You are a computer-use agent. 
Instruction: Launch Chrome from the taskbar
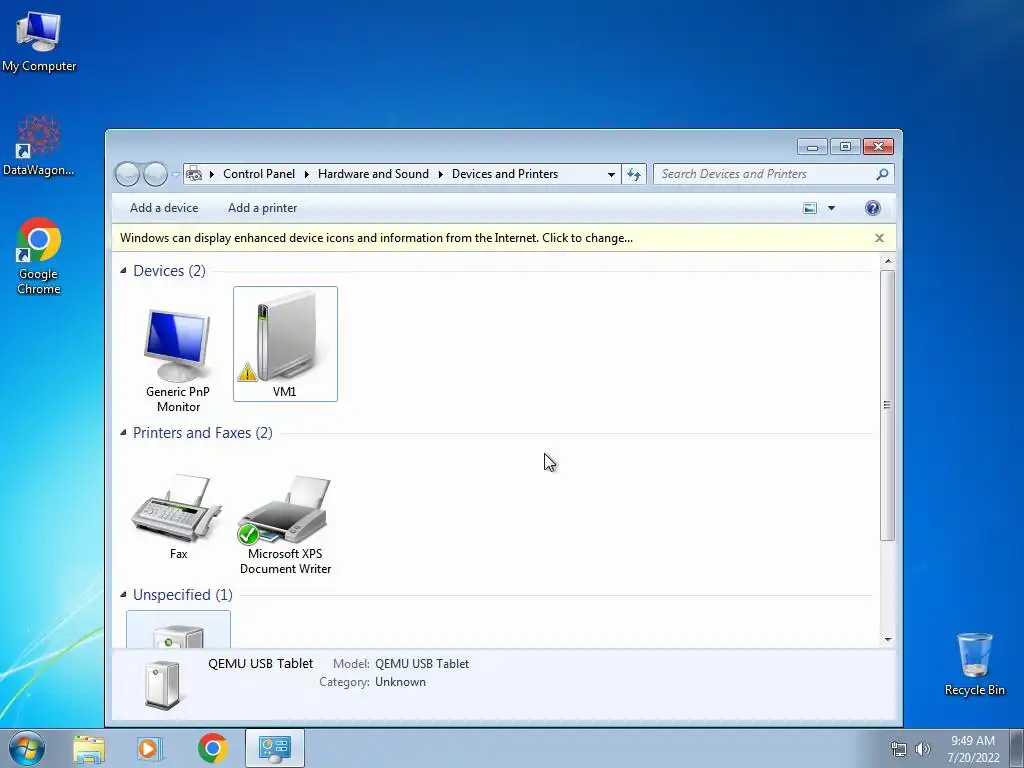pyautogui.click(x=212, y=748)
